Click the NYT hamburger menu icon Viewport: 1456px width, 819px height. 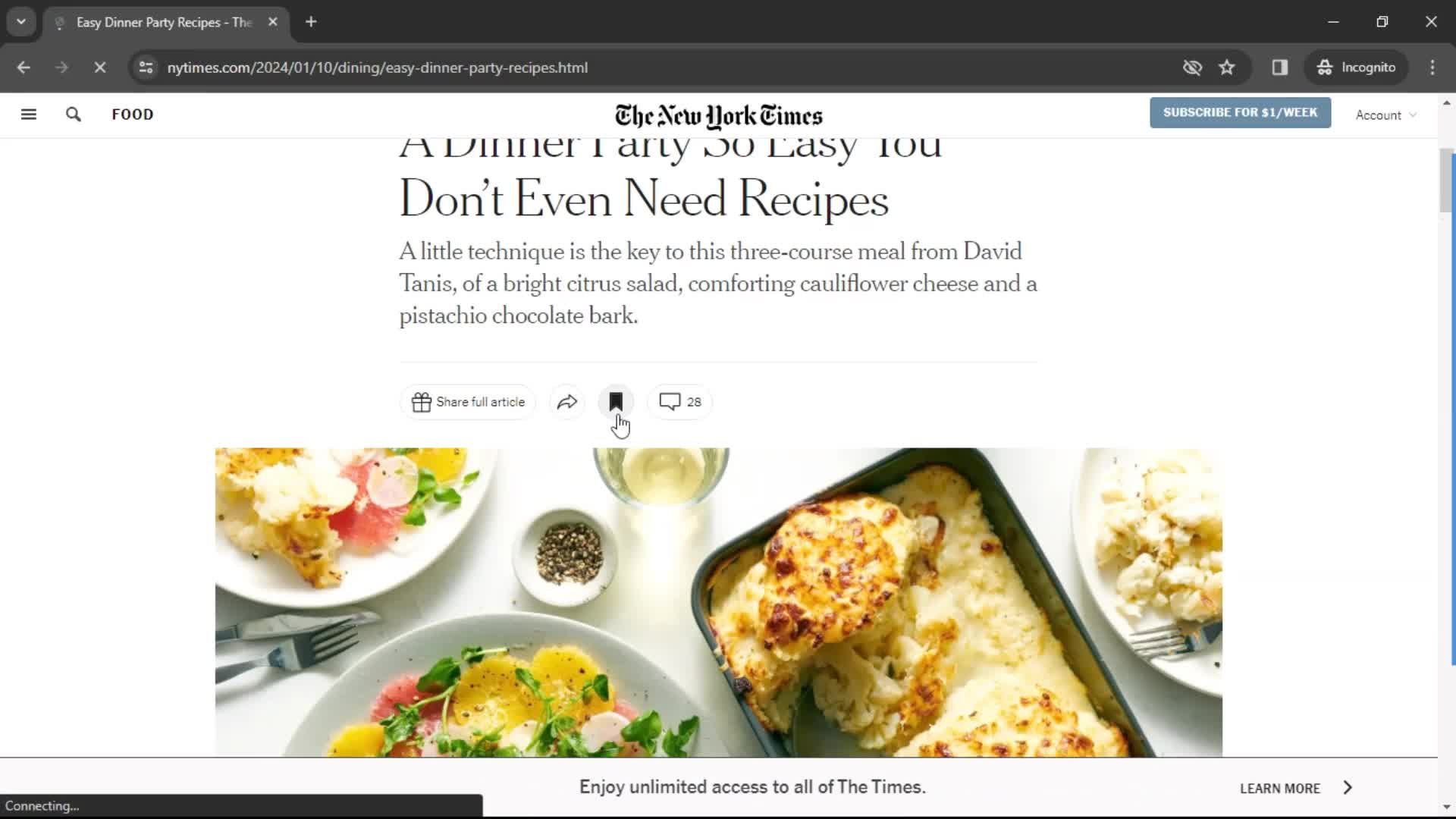[28, 113]
